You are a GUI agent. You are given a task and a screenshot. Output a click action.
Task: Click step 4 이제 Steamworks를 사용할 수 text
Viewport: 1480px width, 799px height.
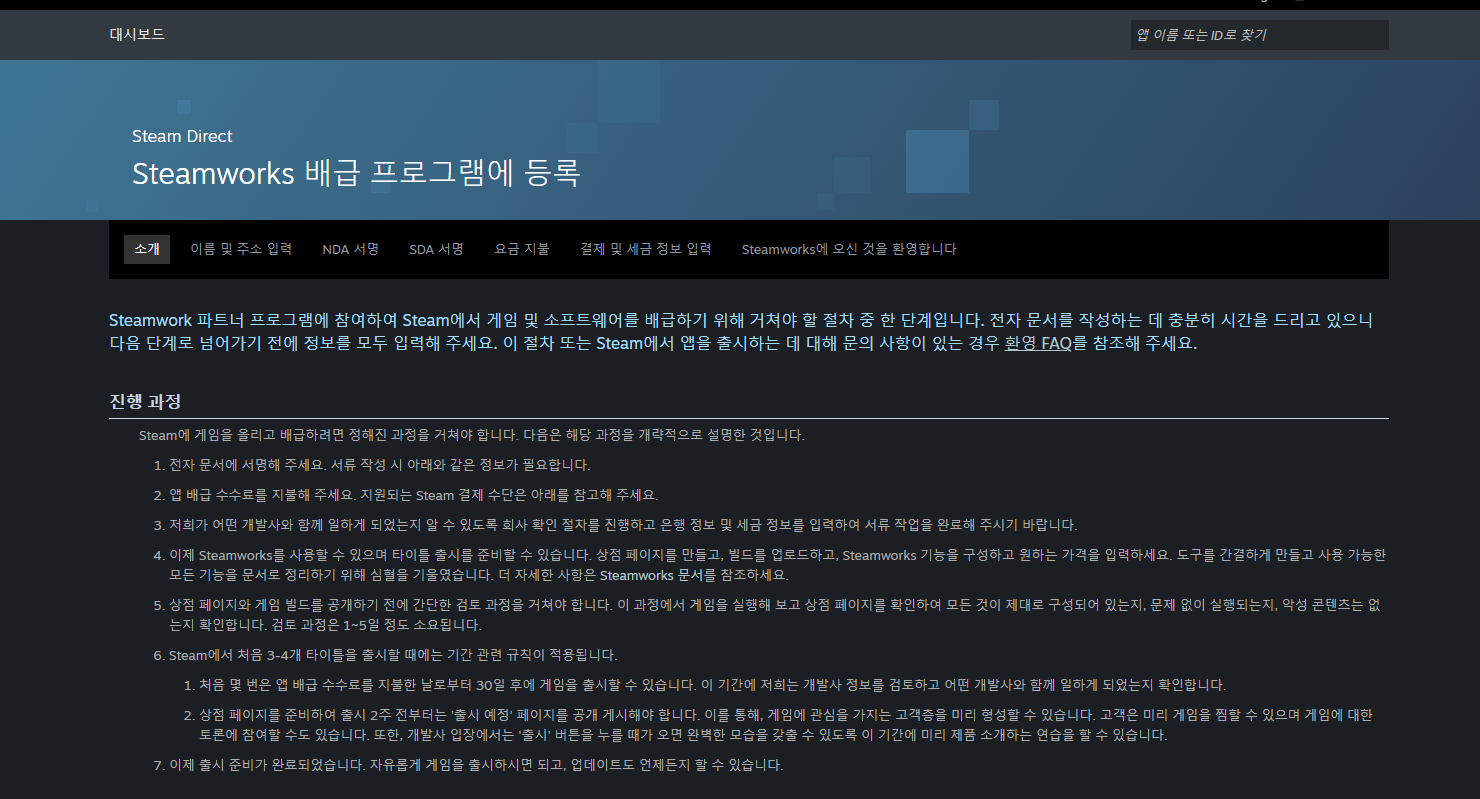777,565
